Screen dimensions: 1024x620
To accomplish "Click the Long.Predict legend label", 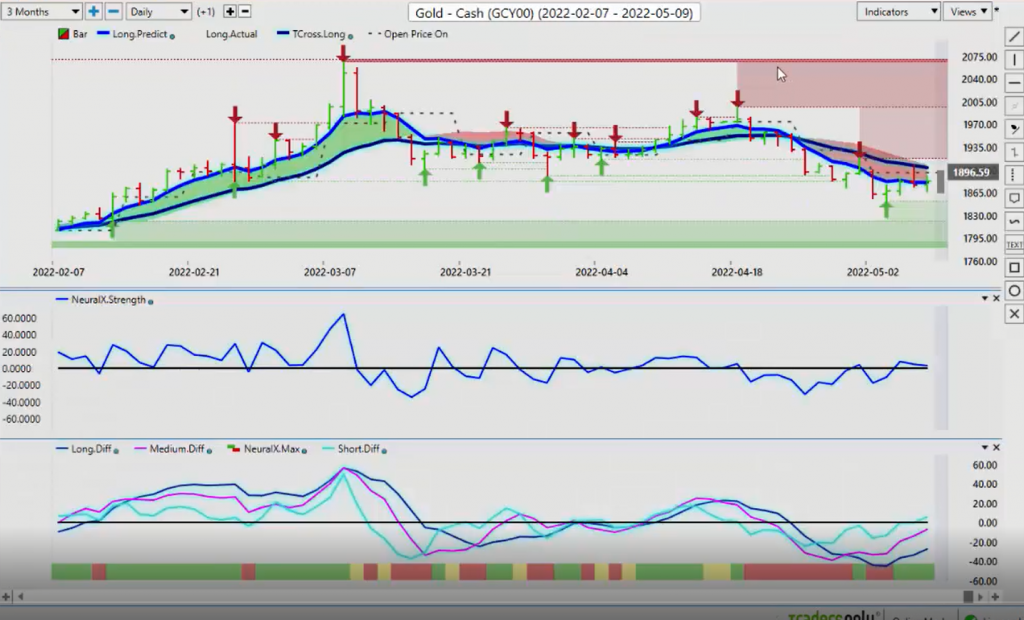I will point(140,34).
